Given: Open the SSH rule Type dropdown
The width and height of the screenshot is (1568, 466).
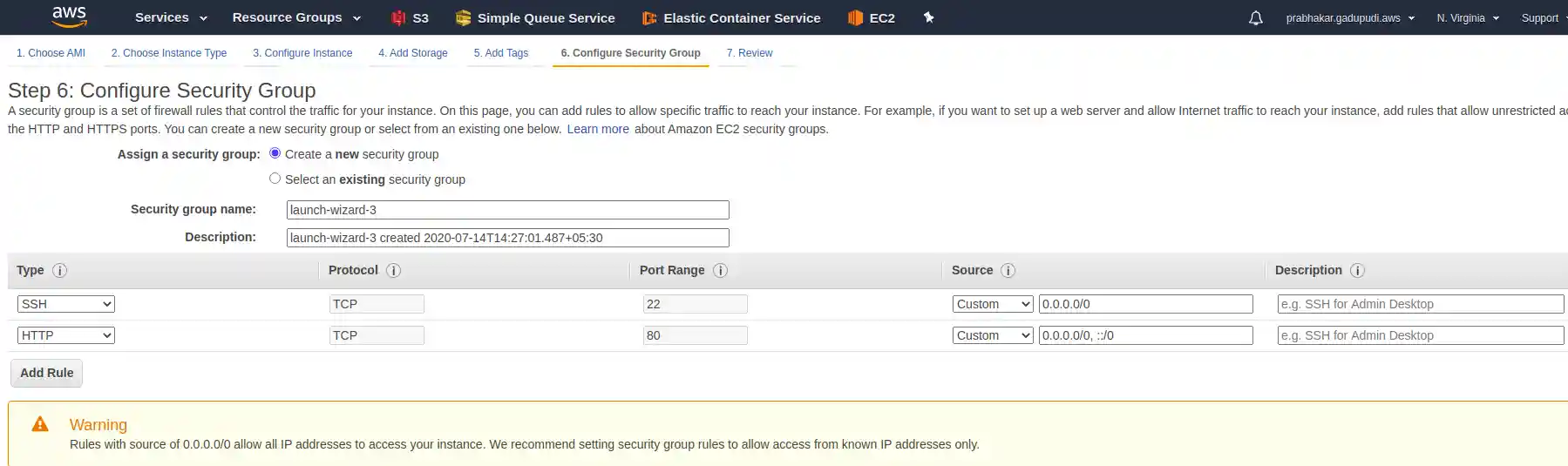Looking at the screenshot, I should [66, 304].
